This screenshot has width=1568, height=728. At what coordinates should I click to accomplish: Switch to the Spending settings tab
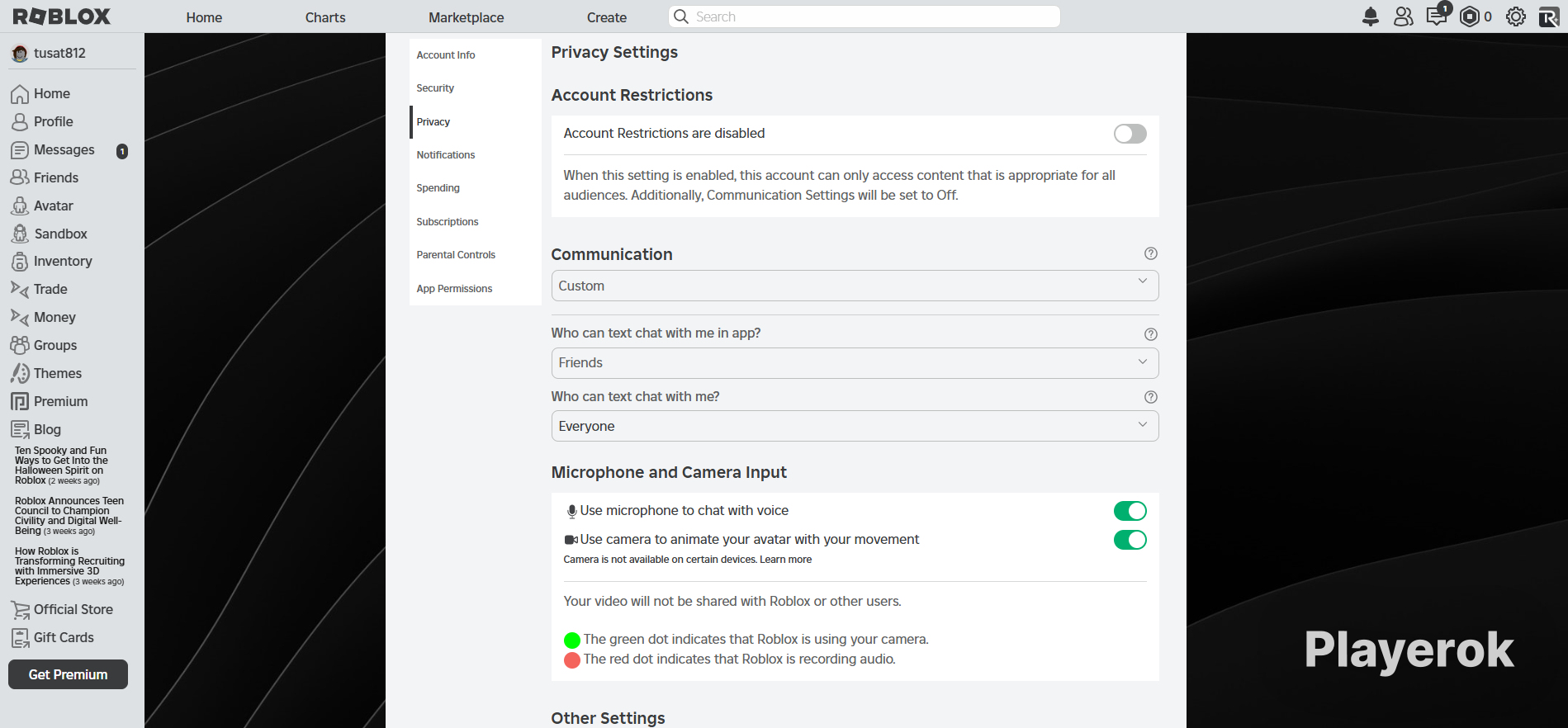[476, 188]
